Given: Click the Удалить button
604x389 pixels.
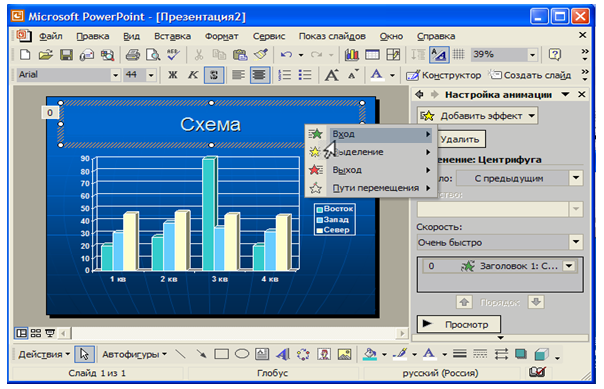Looking at the screenshot, I should click(x=461, y=139).
